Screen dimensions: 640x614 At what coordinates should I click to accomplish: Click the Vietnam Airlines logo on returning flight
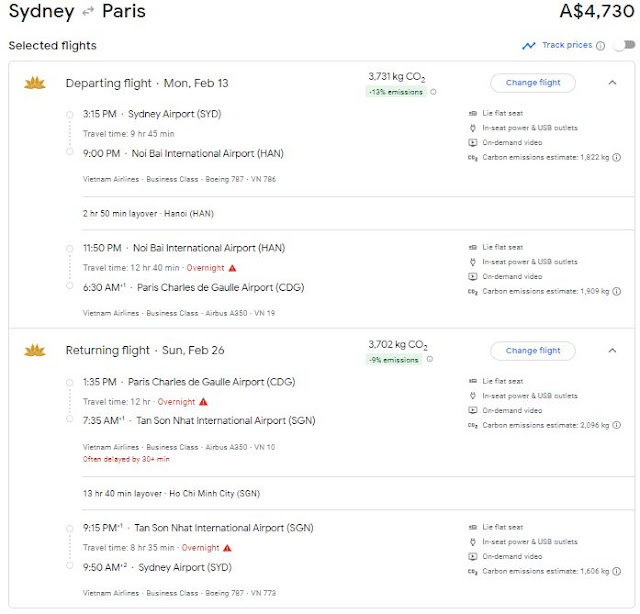pyautogui.click(x=35, y=350)
